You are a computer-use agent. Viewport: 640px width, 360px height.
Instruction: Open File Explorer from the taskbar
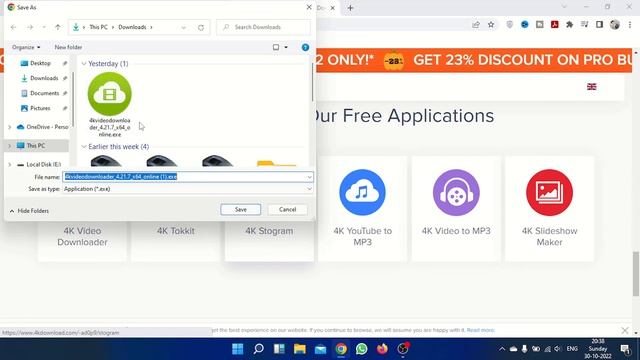[x=300, y=349]
